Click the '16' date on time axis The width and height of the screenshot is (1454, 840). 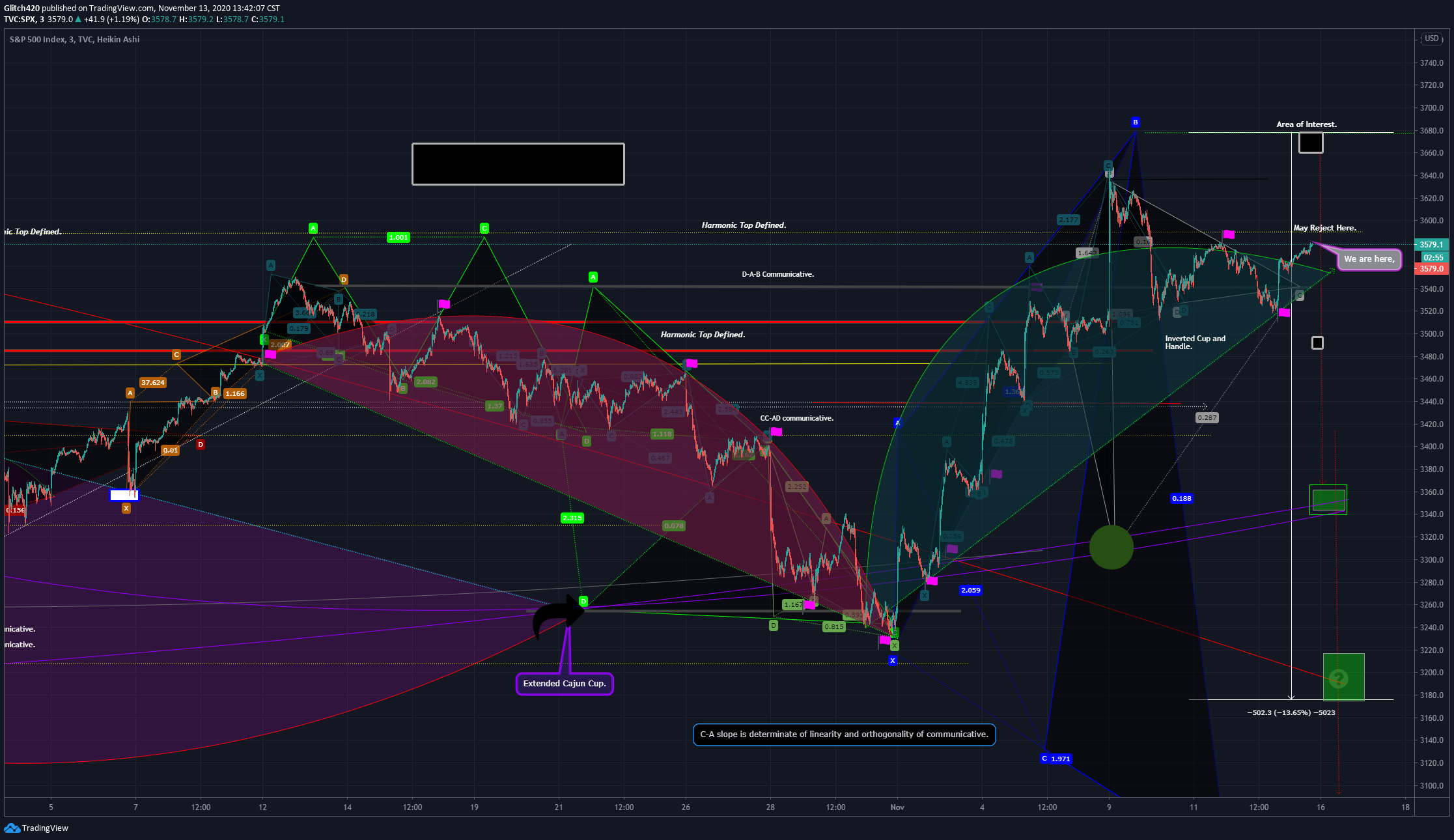click(1321, 807)
